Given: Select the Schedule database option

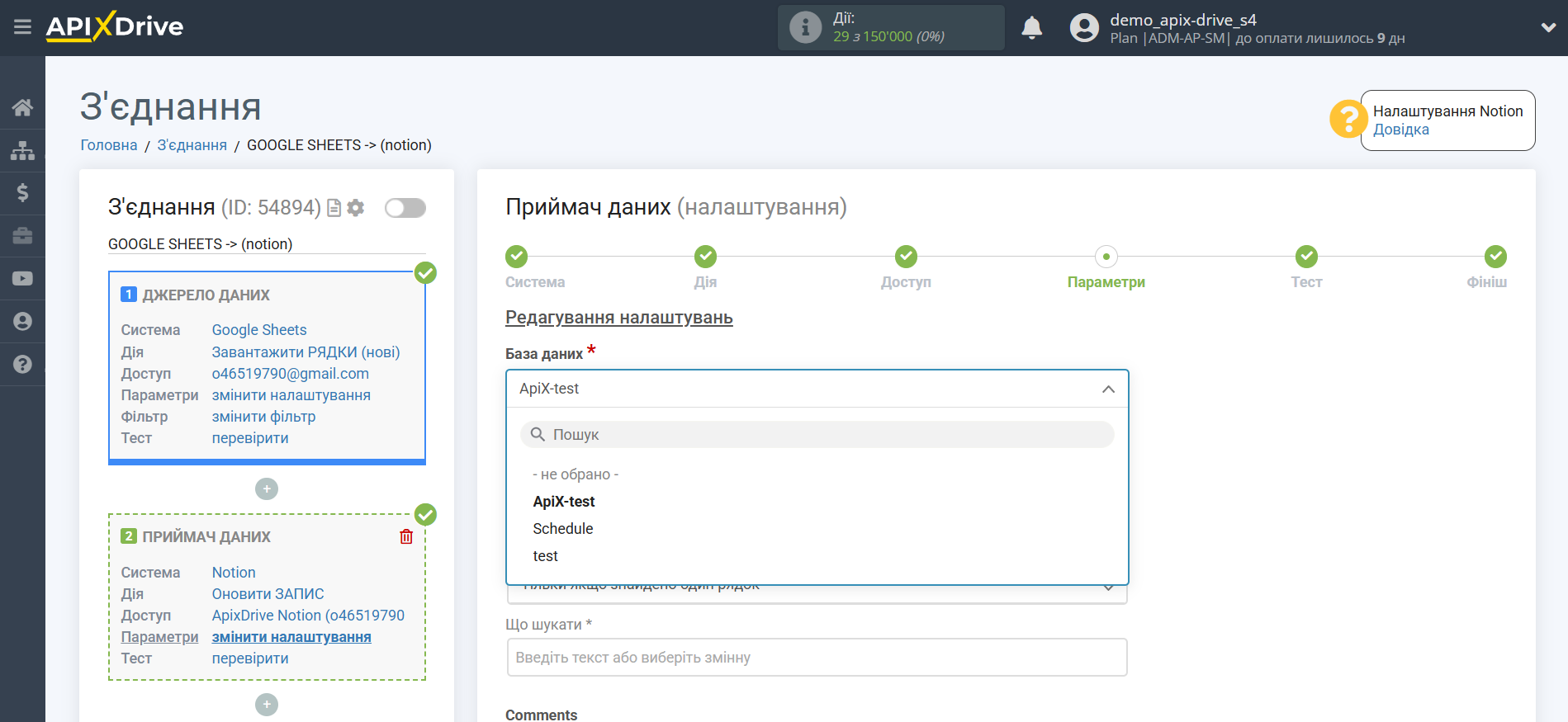Looking at the screenshot, I should click(563, 529).
